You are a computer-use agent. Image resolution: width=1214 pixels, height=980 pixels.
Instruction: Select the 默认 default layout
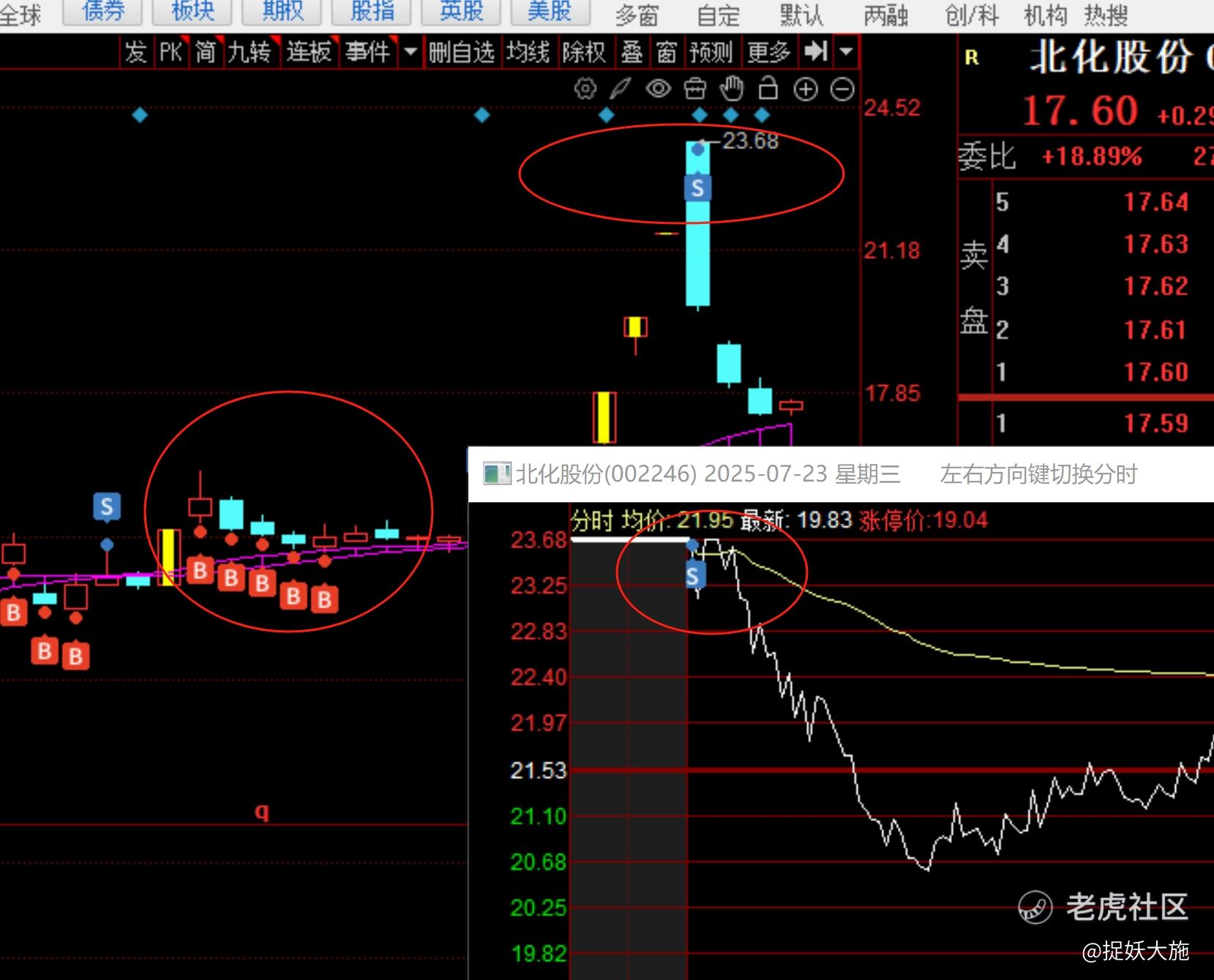coord(801,15)
